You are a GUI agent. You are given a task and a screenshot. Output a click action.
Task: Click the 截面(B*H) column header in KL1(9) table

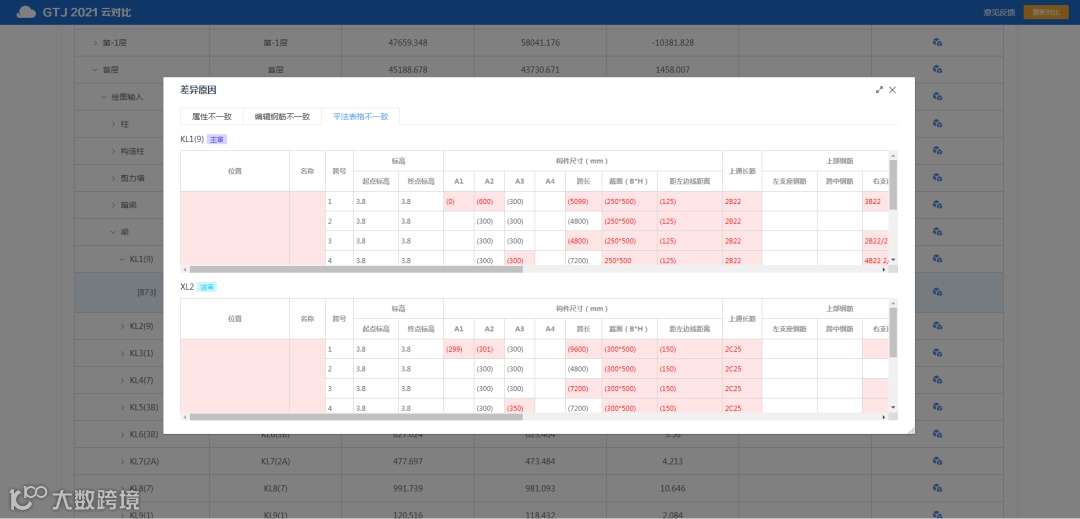tap(630, 182)
